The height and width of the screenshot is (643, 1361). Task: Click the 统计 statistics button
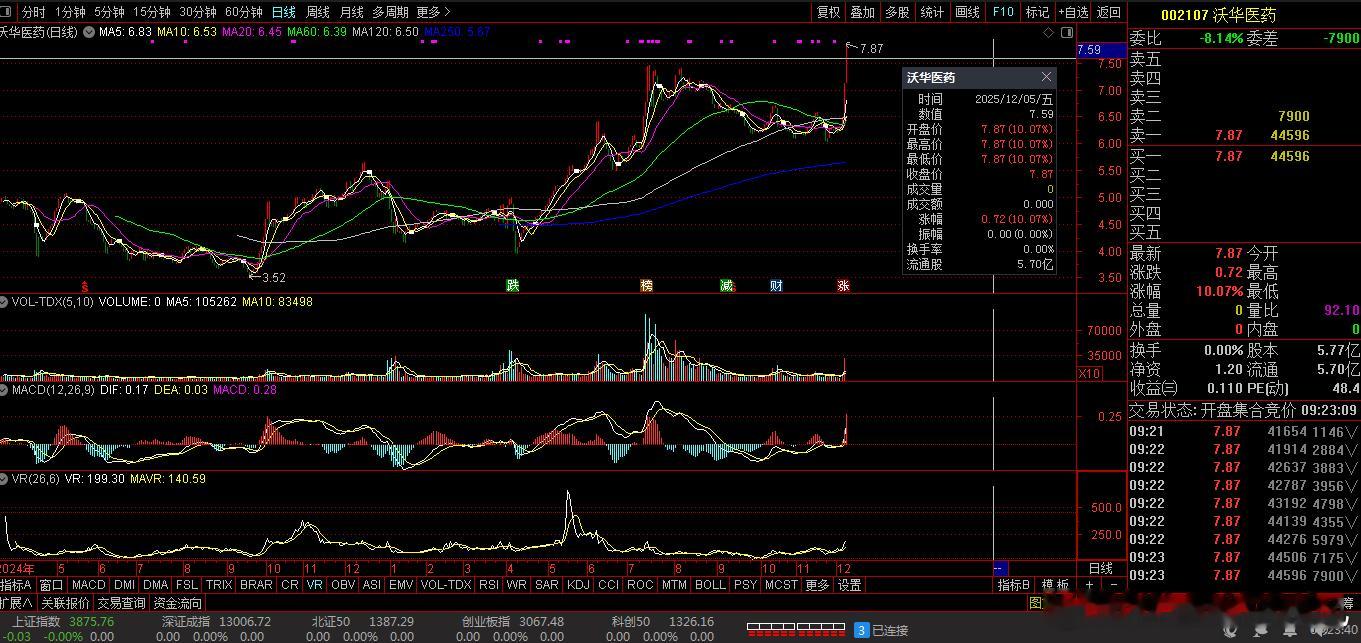pyautogui.click(x=932, y=12)
